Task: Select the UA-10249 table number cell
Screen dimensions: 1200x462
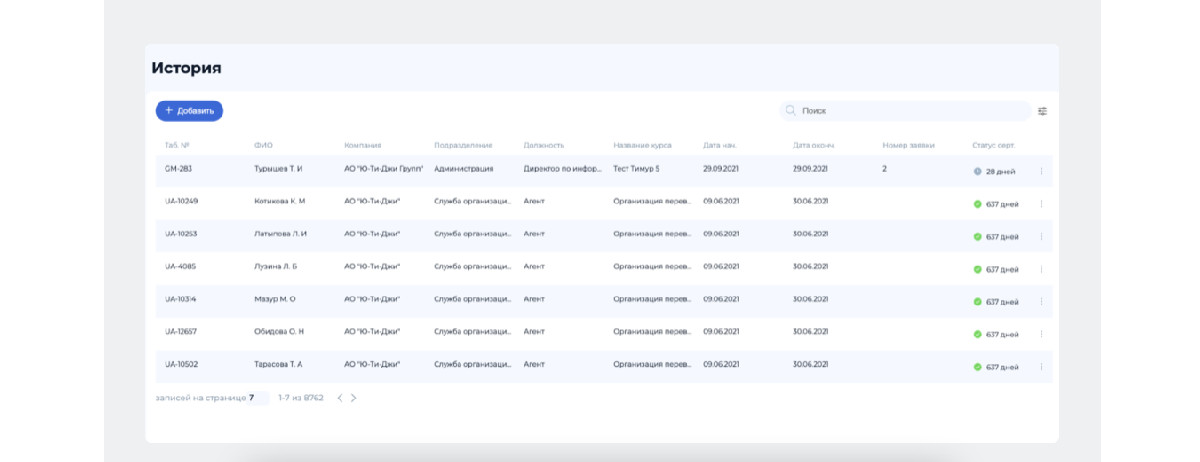Action: tap(181, 201)
